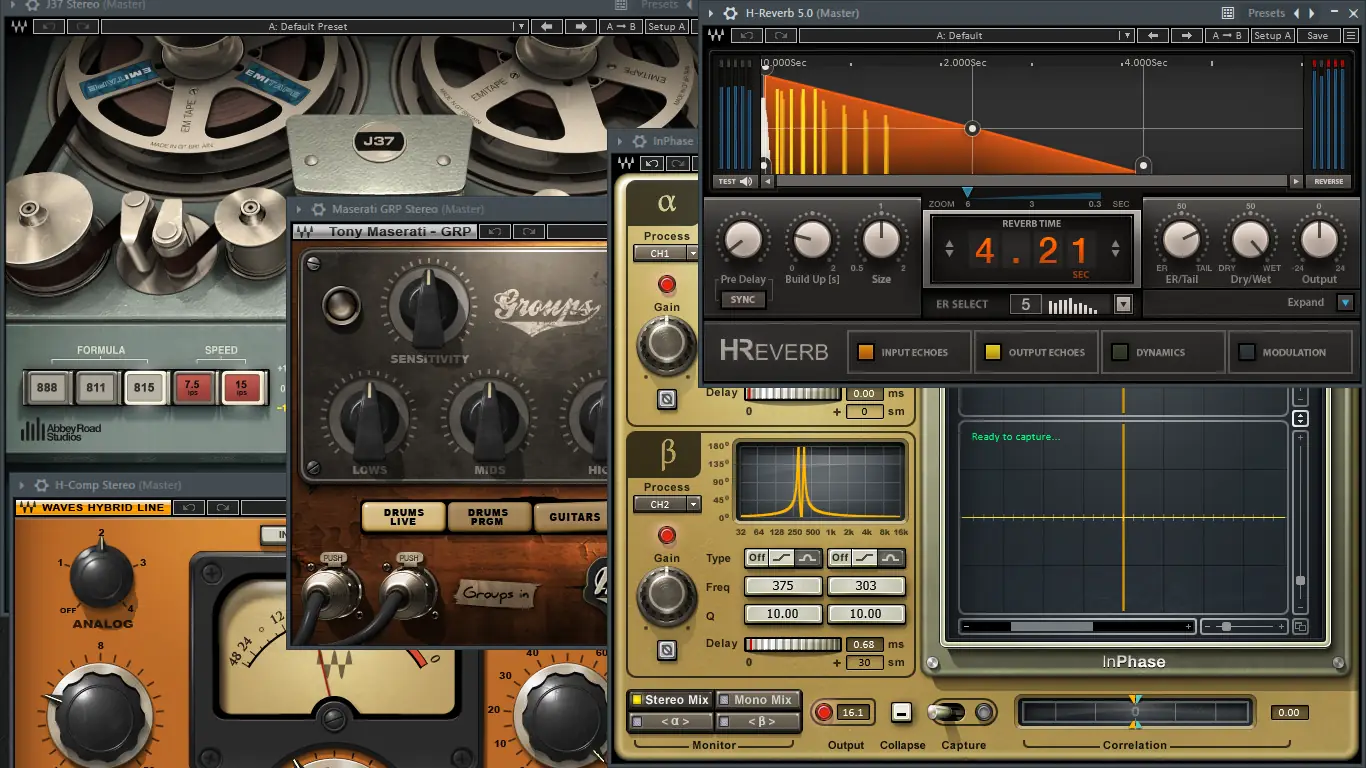Select 7.5 ips tape speed in J37
The image size is (1366, 768).
192,387
